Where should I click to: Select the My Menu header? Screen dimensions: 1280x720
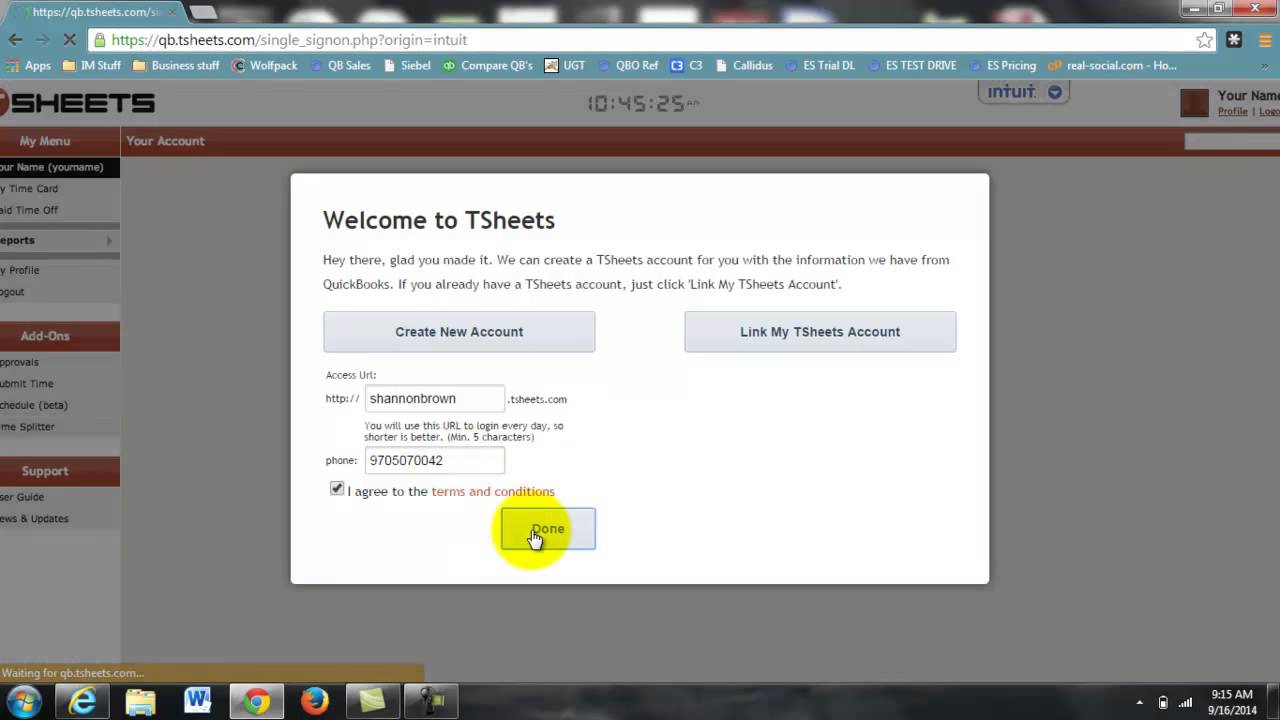coord(45,141)
